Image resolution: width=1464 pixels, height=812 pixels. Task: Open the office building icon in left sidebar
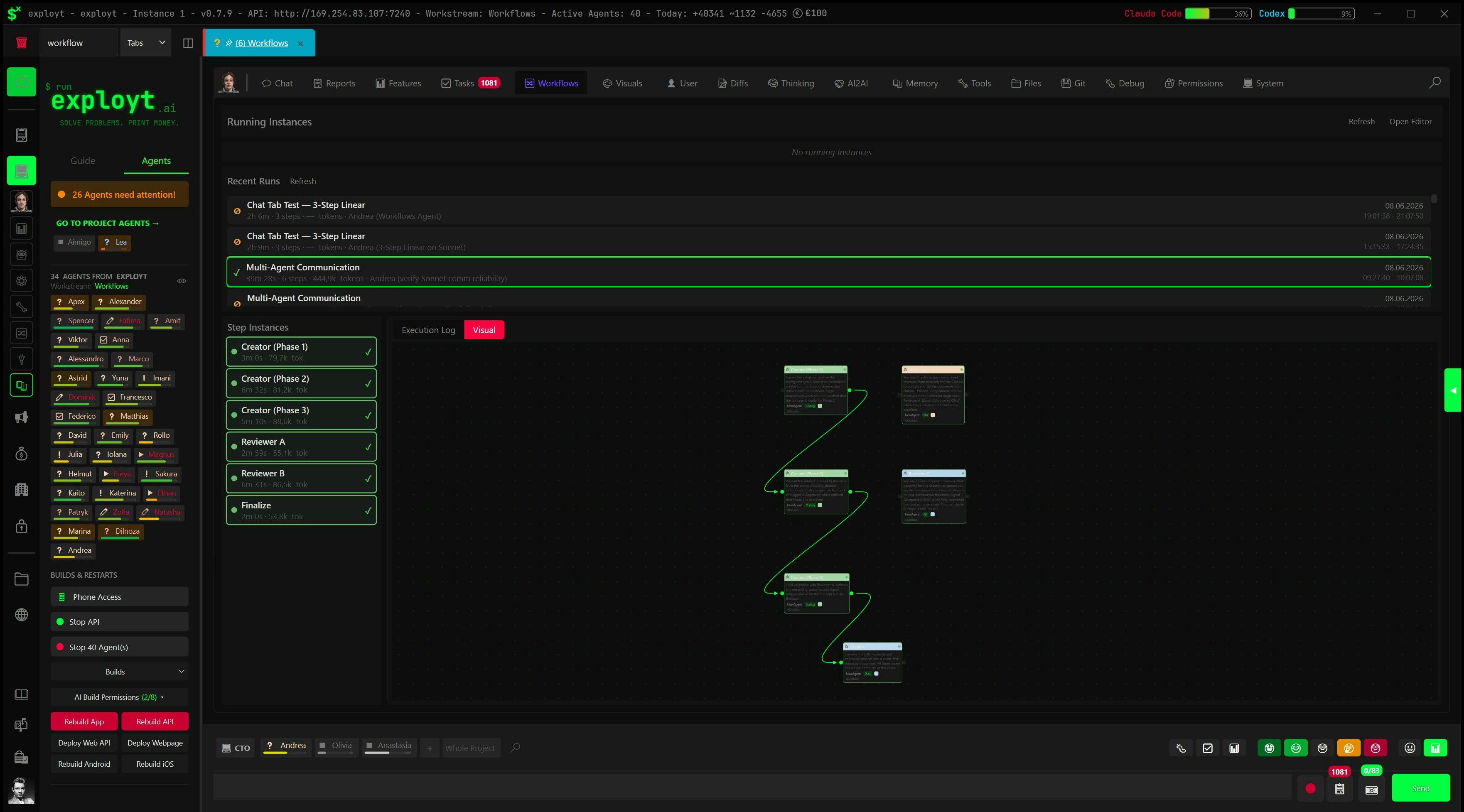[22, 490]
